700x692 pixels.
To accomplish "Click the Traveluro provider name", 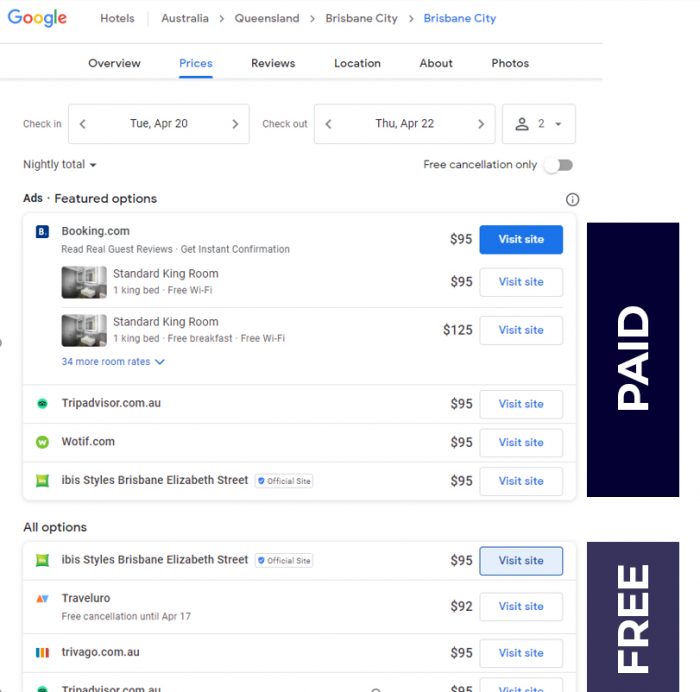I will click(x=86, y=598).
